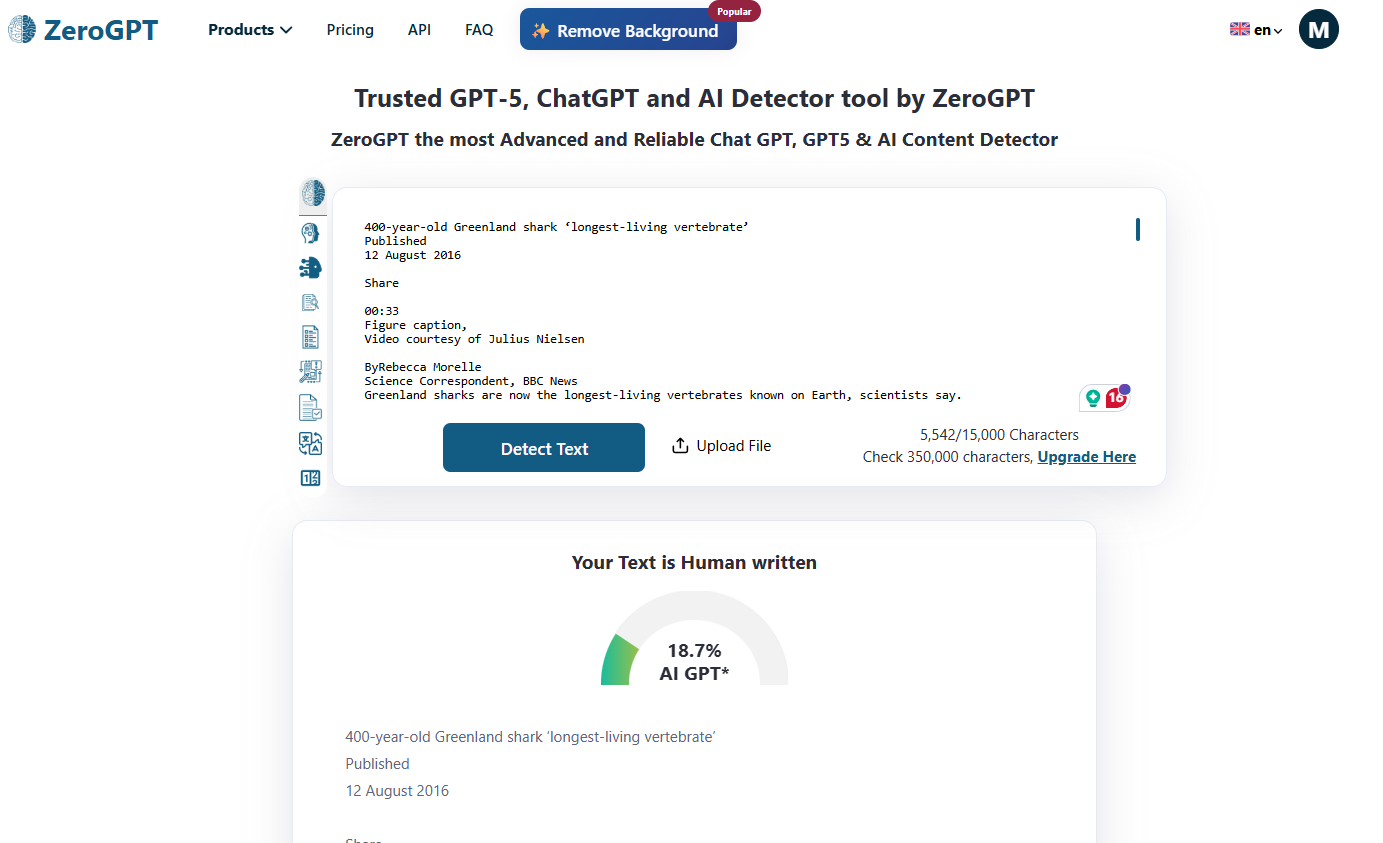Go to the Pricing page
Image resolution: width=1383 pixels, height=843 pixels.
click(x=350, y=30)
